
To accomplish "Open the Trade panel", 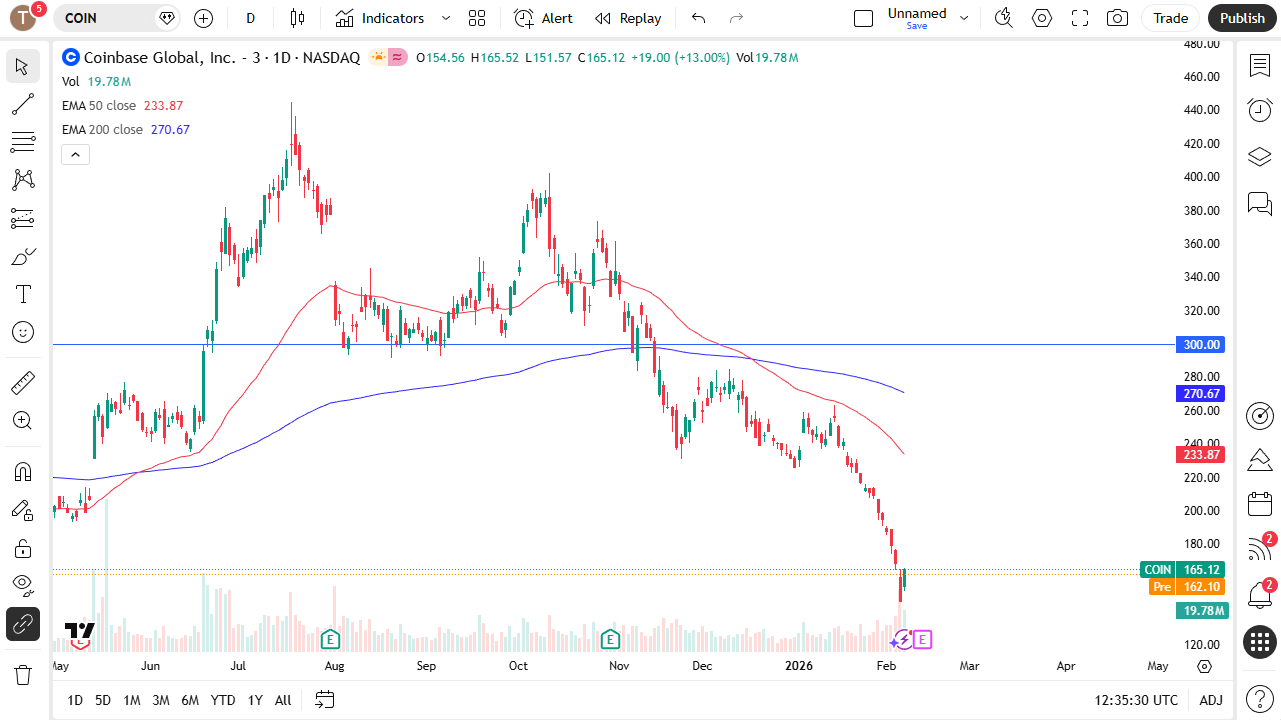I will click(x=1170, y=18).
